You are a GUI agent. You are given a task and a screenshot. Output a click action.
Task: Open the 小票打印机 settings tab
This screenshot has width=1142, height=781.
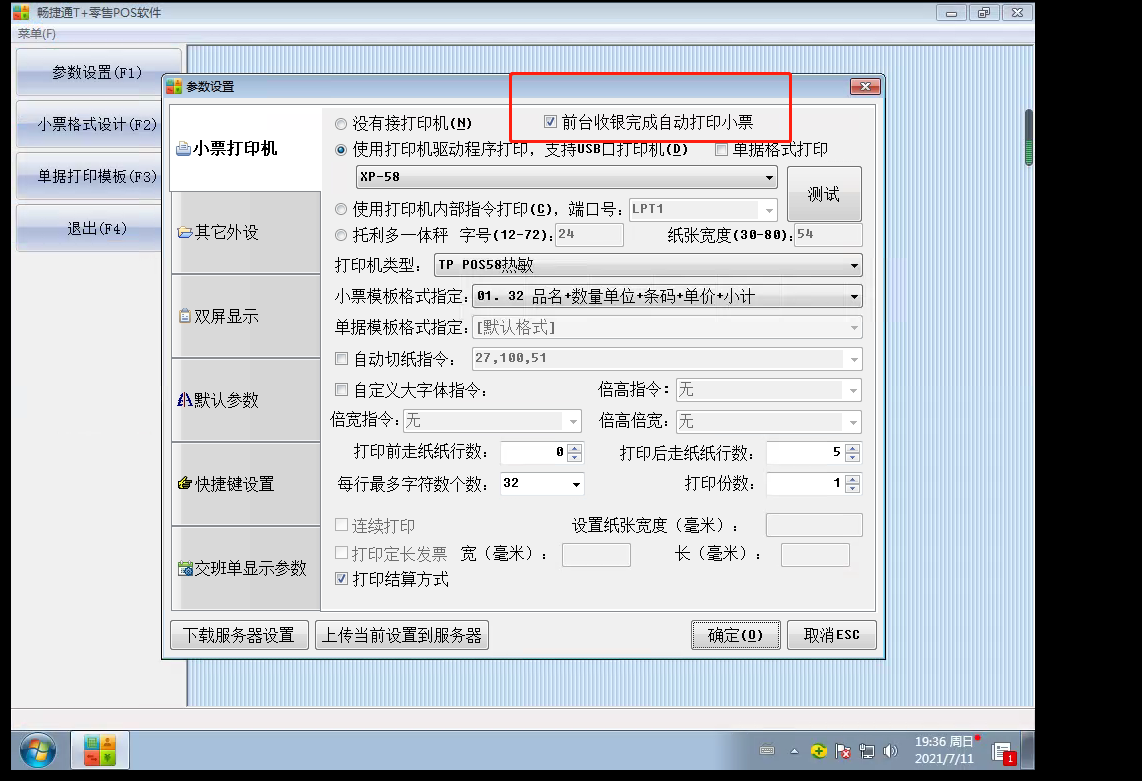coord(245,149)
